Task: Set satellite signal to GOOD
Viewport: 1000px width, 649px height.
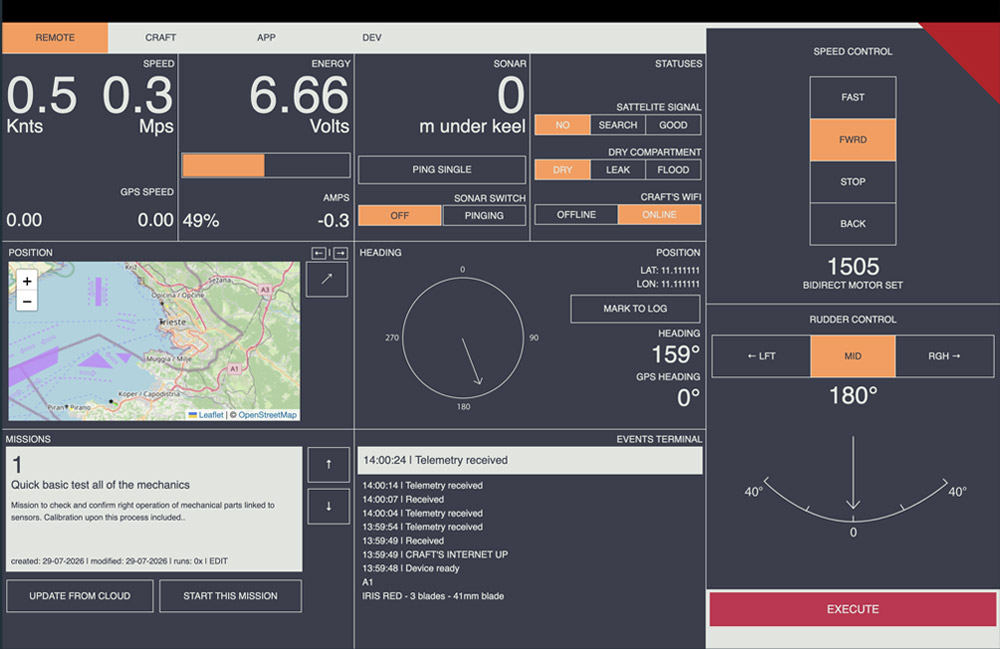Action: (x=673, y=125)
